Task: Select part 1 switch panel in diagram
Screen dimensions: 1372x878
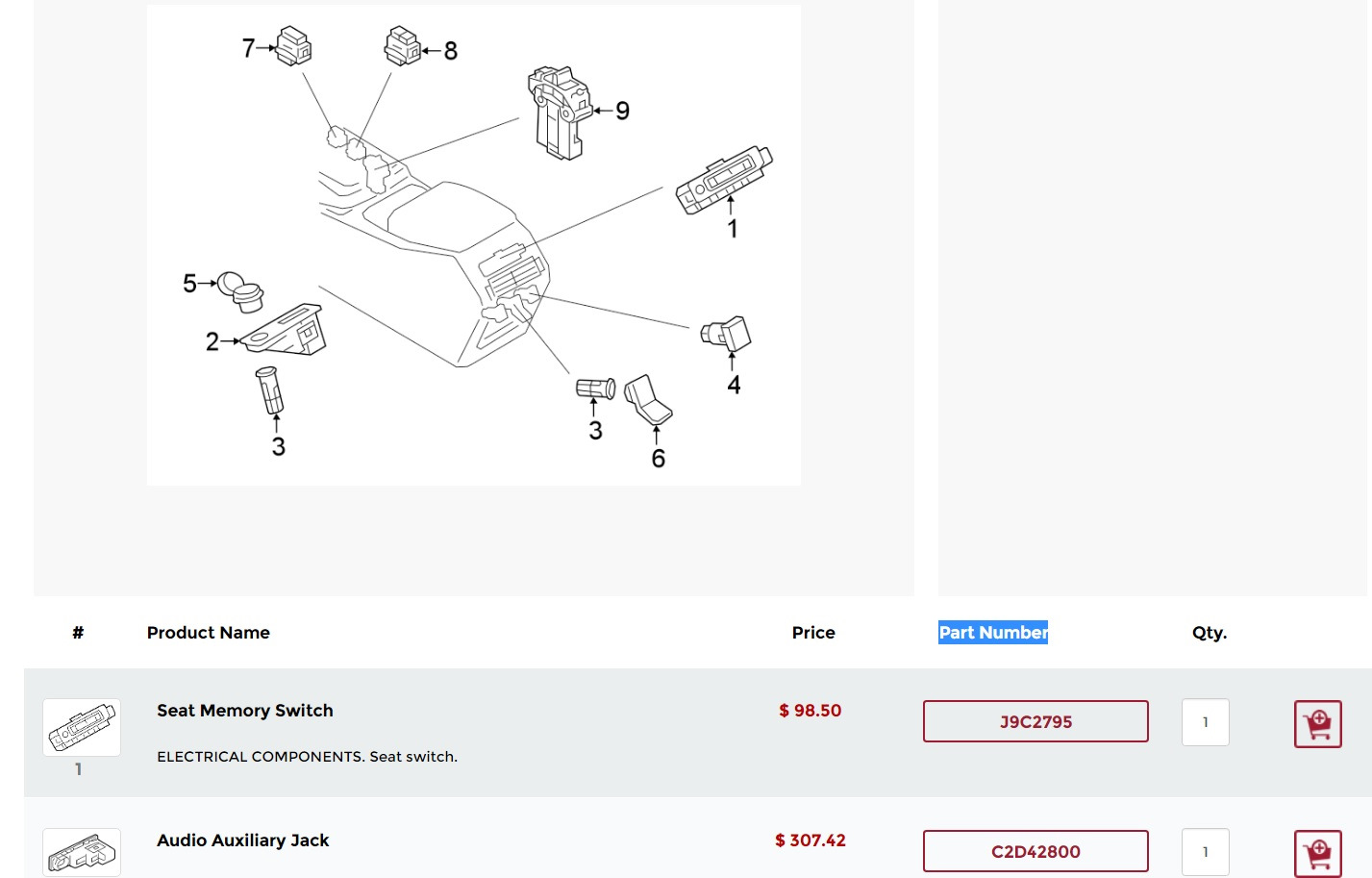Action: pyautogui.click(x=724, y=179)
